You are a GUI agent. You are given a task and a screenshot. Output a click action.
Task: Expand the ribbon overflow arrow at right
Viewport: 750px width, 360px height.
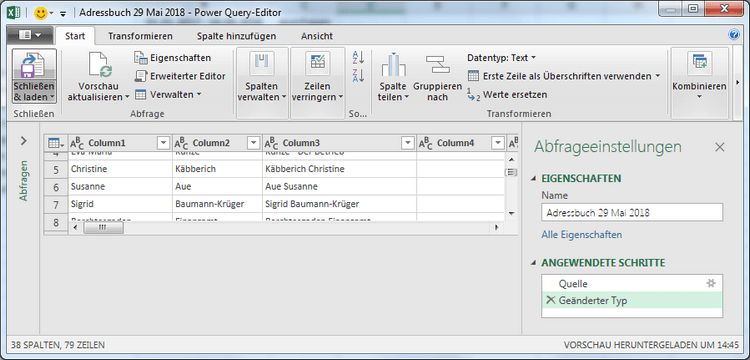pos(738,82)
